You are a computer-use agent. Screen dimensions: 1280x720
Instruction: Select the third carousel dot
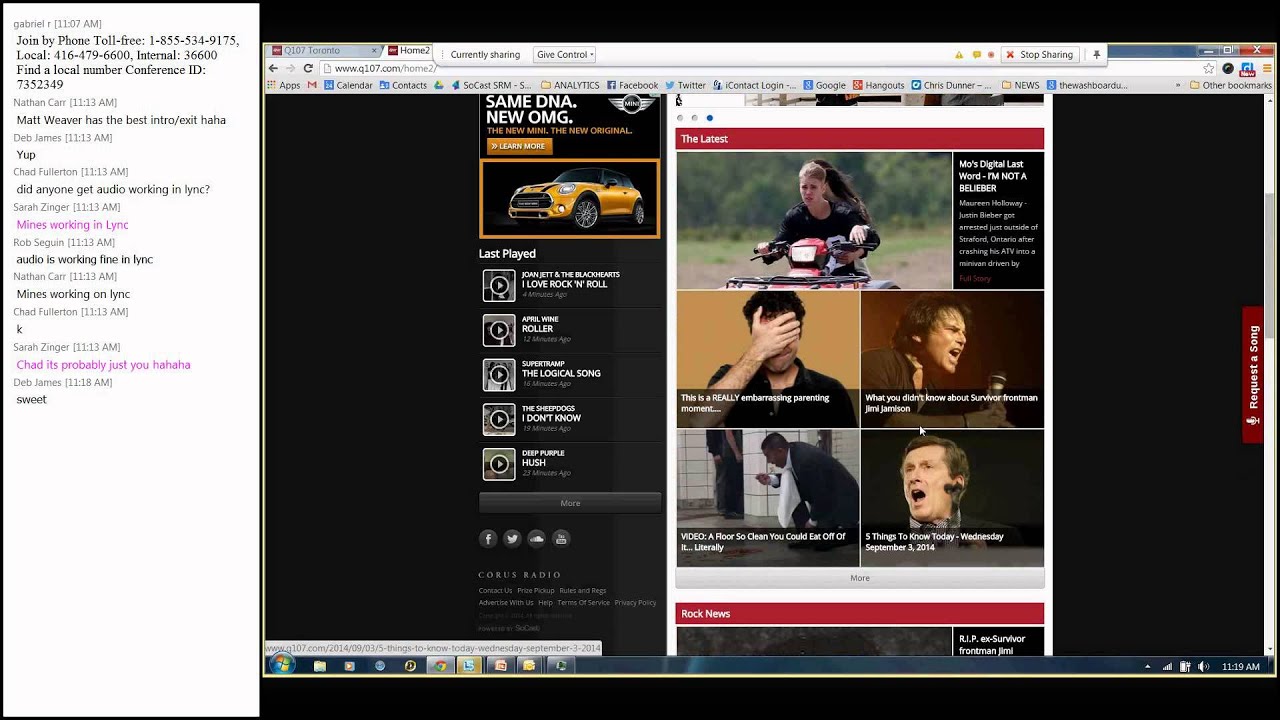pos(710,118)
